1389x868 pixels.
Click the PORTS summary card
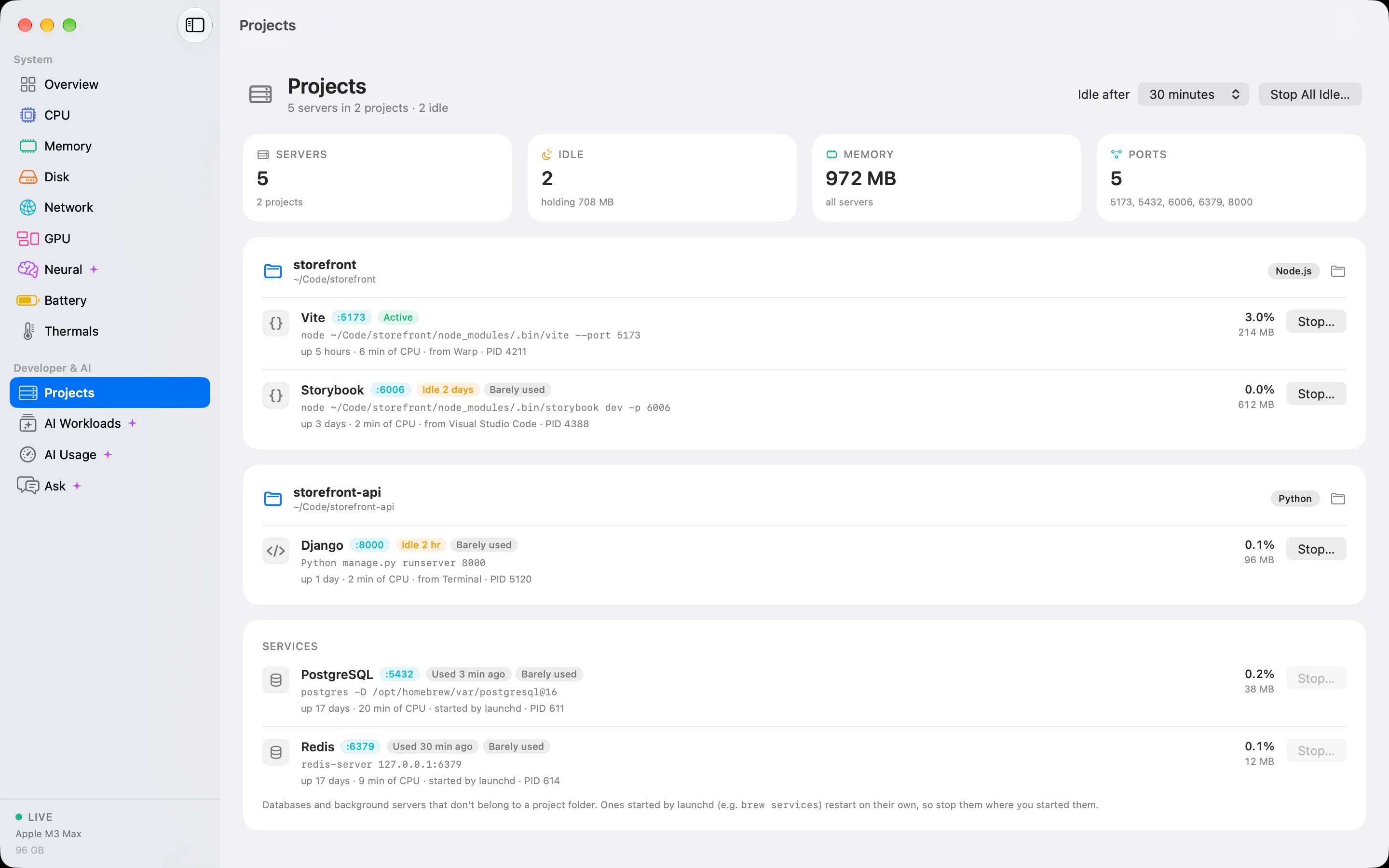tap(1231, 178)
